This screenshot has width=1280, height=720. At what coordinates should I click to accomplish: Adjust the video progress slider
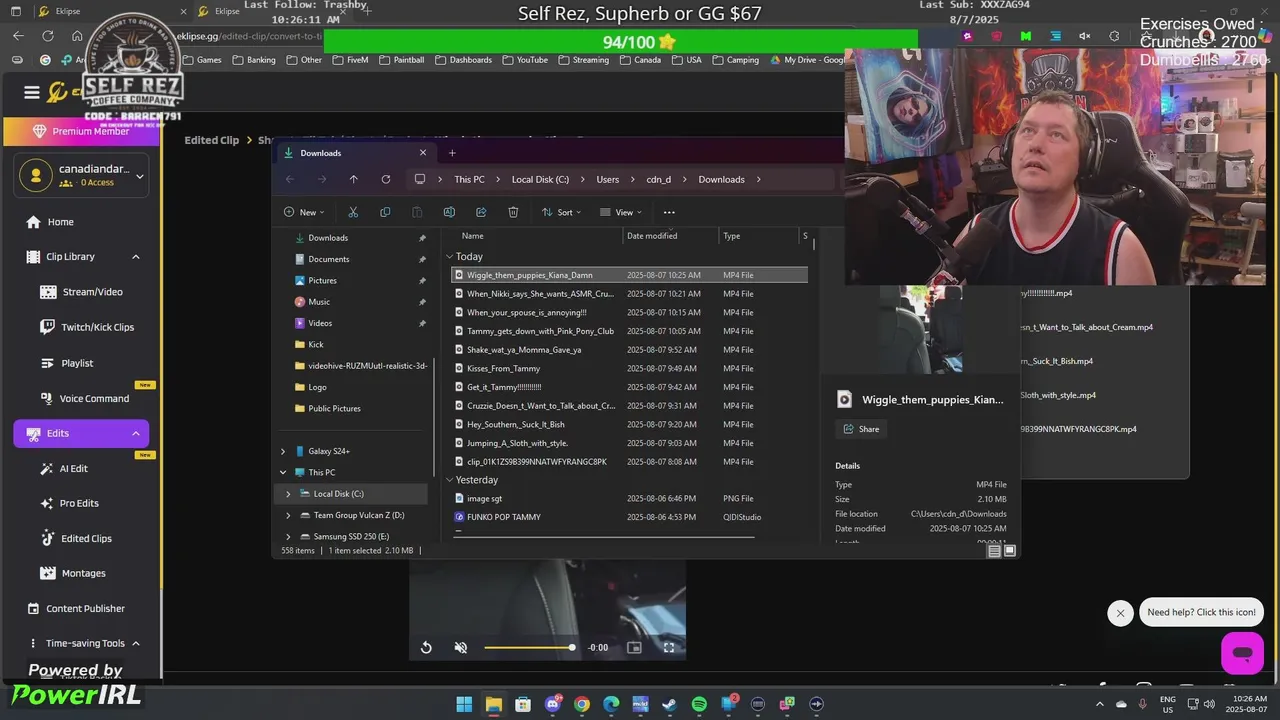[x=528, y=648]
